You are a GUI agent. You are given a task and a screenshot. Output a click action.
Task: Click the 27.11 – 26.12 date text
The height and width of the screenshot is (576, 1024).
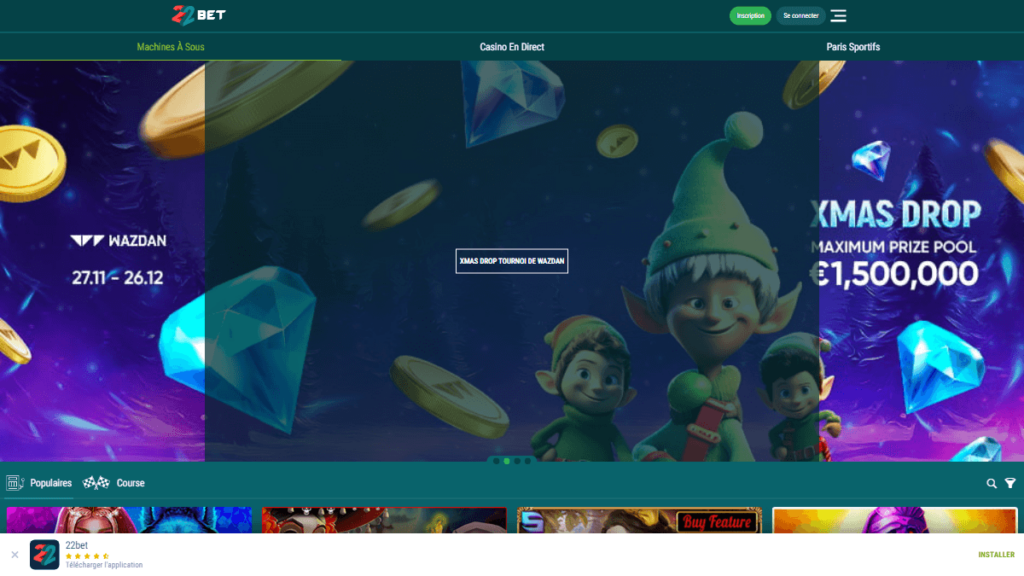click(118, 278)
